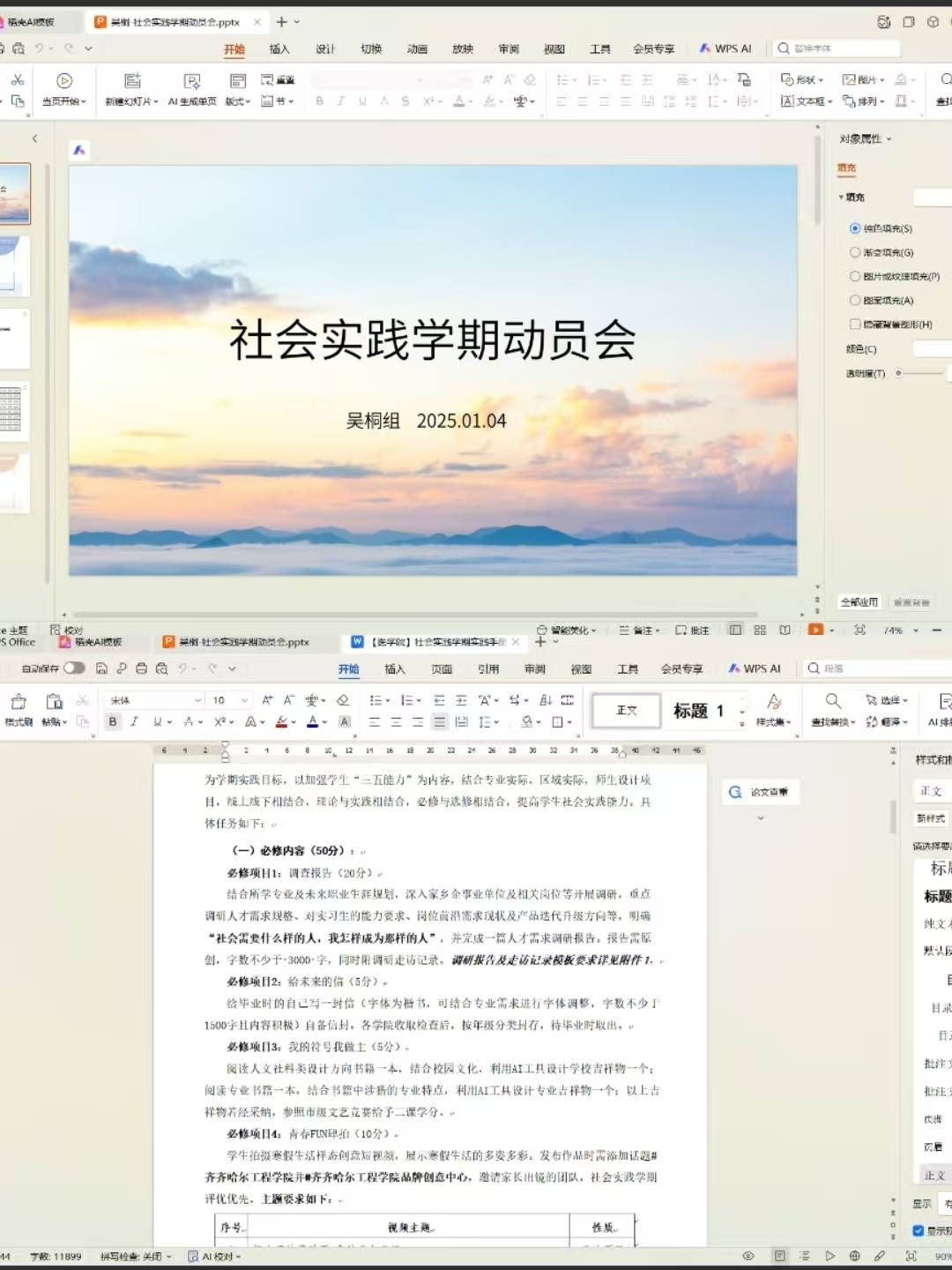Viewport: 952px width, 1270px height.
Task: Switch to the 引用 tab in Writer
Action: (488, 669)
